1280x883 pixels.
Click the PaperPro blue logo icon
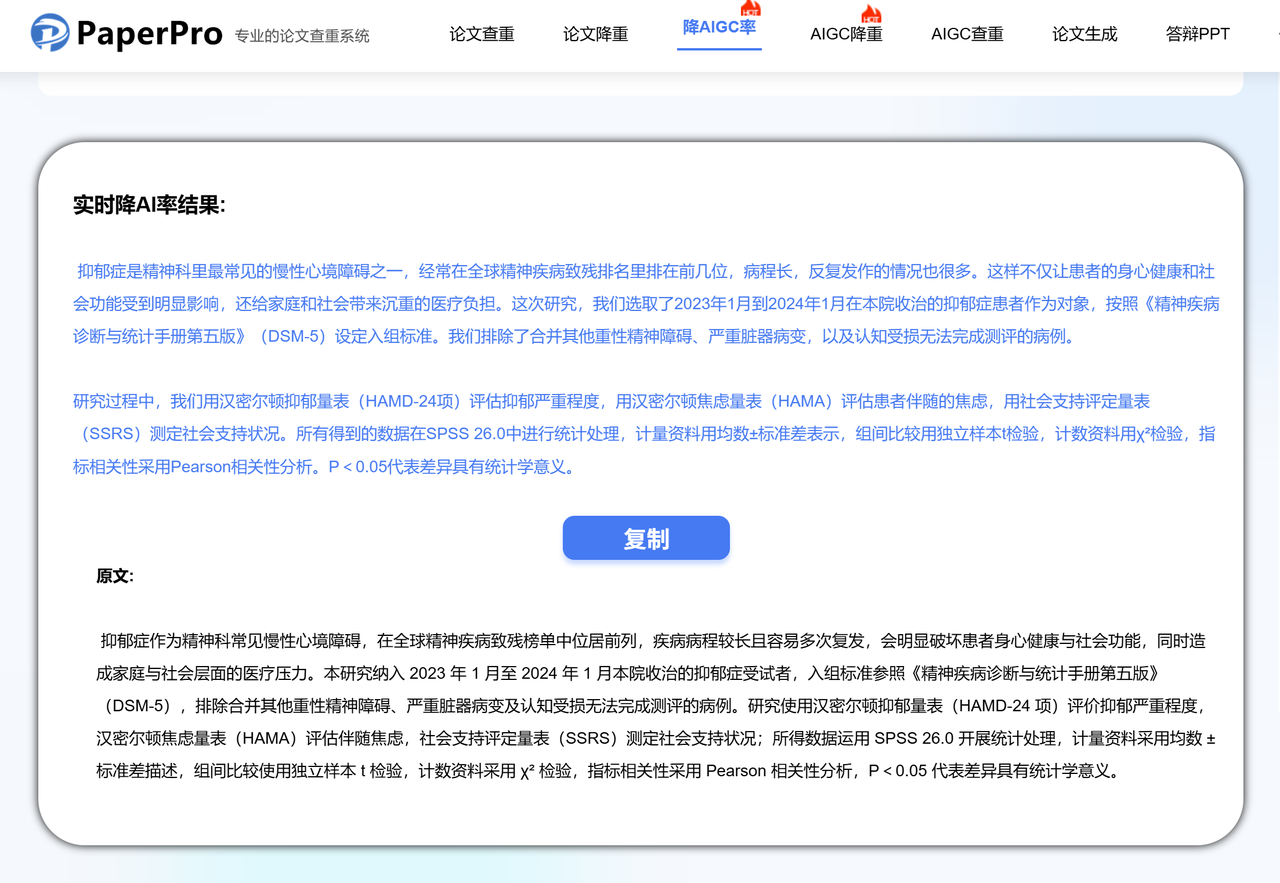tap(49, 33)
